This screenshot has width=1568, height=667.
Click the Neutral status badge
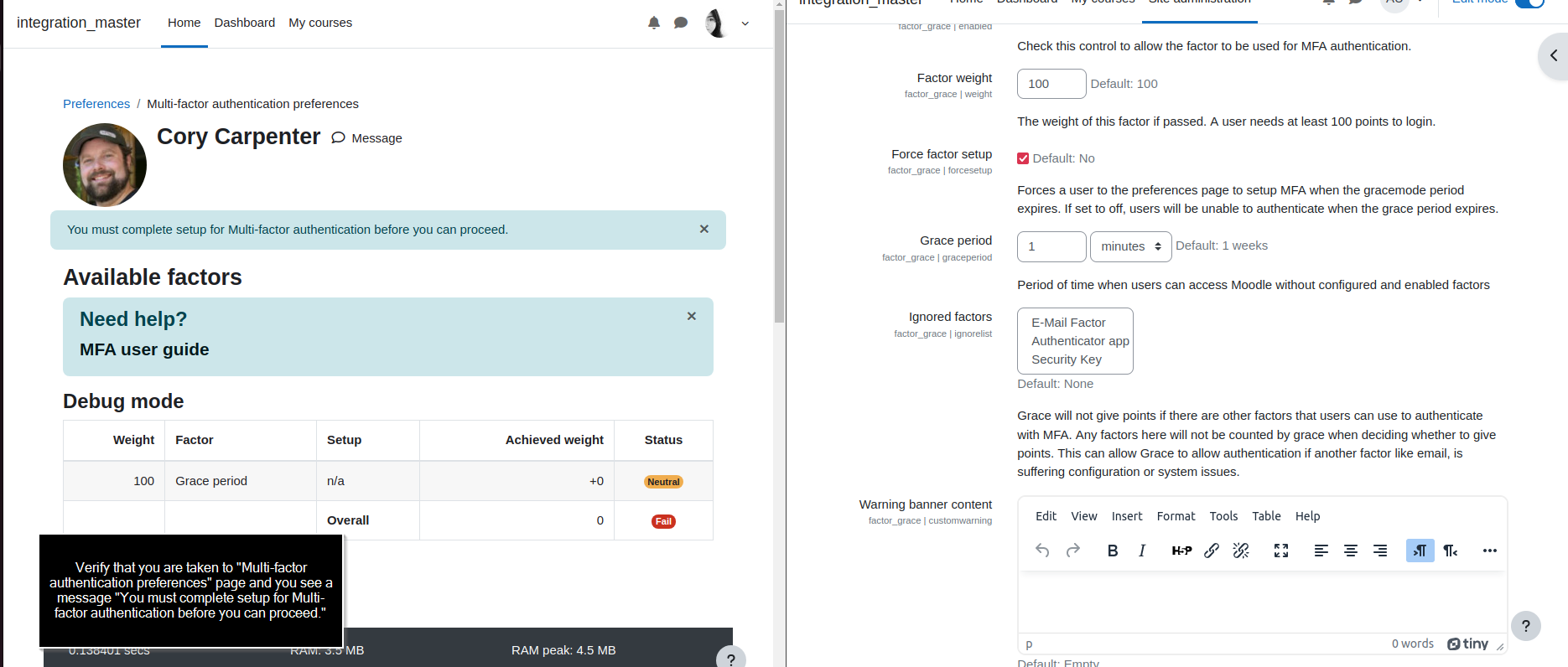tap(663, 482)
